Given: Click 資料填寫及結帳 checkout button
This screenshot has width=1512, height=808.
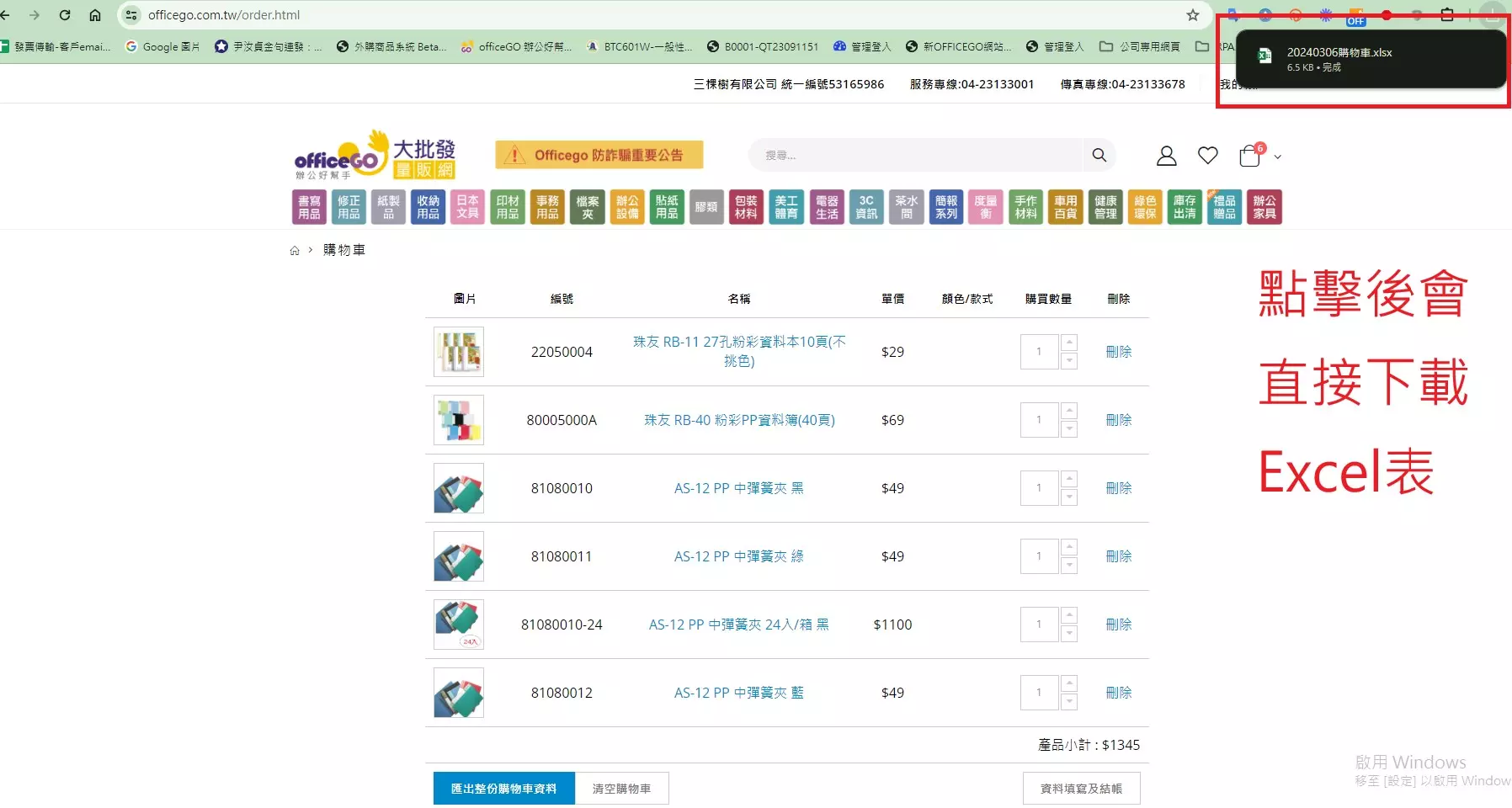Looking at the screenshot, I should 1082,789.
